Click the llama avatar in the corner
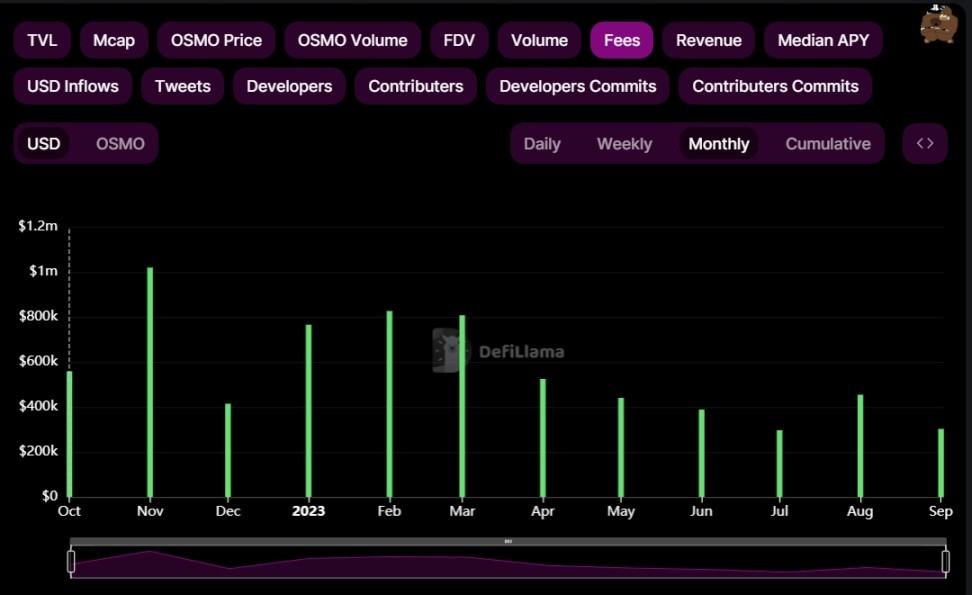972x595 pixels. [x=938, y=22]
